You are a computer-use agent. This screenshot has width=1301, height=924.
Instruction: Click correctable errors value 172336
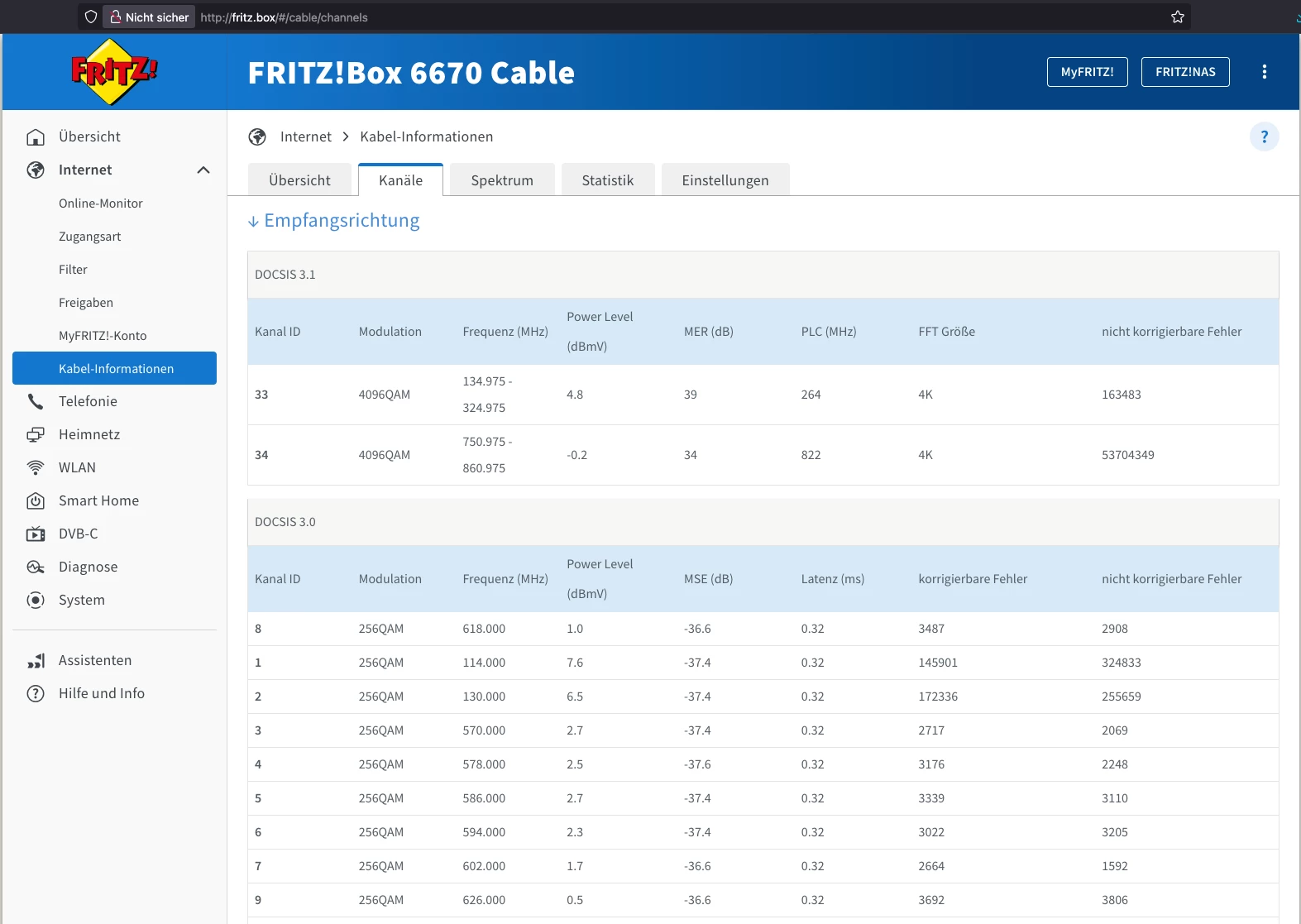[x=938, y=697]
